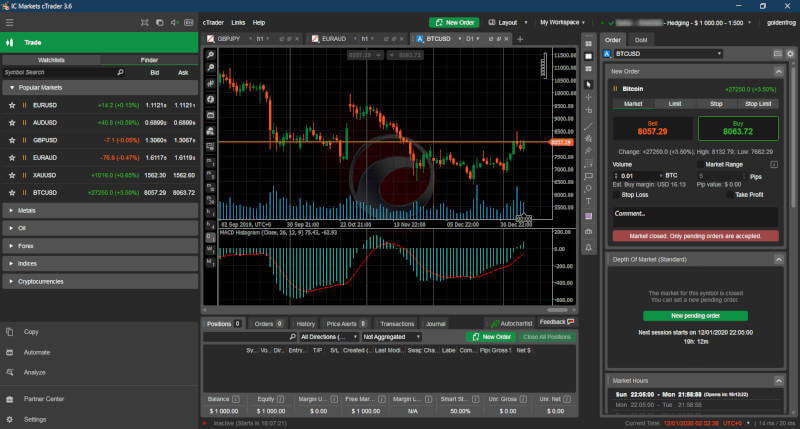Switch to the DoM tab
This screenshot has width=800, height=429.
[x=640, y=39]
